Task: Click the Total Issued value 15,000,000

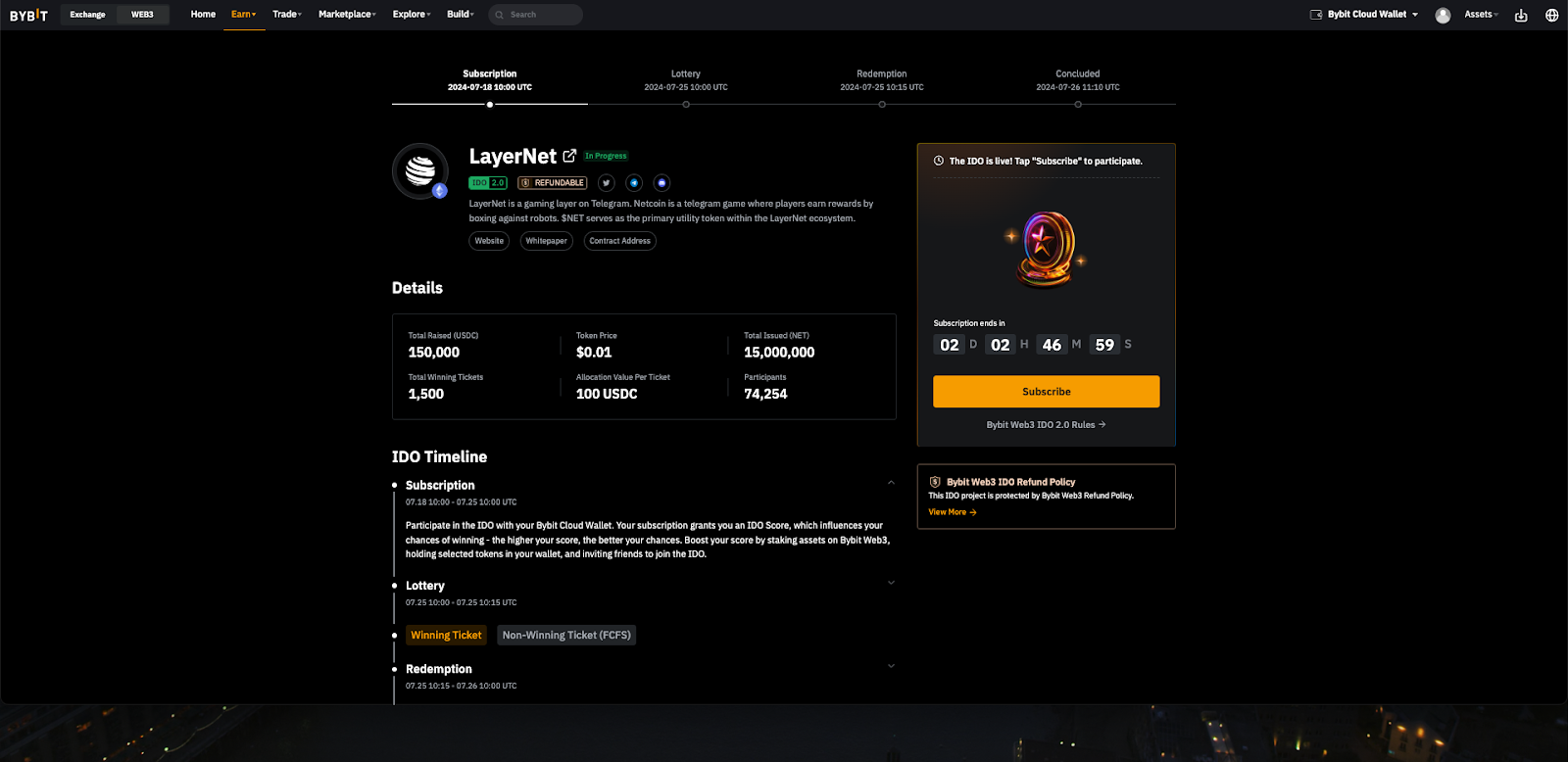Action: pos(779,353)
